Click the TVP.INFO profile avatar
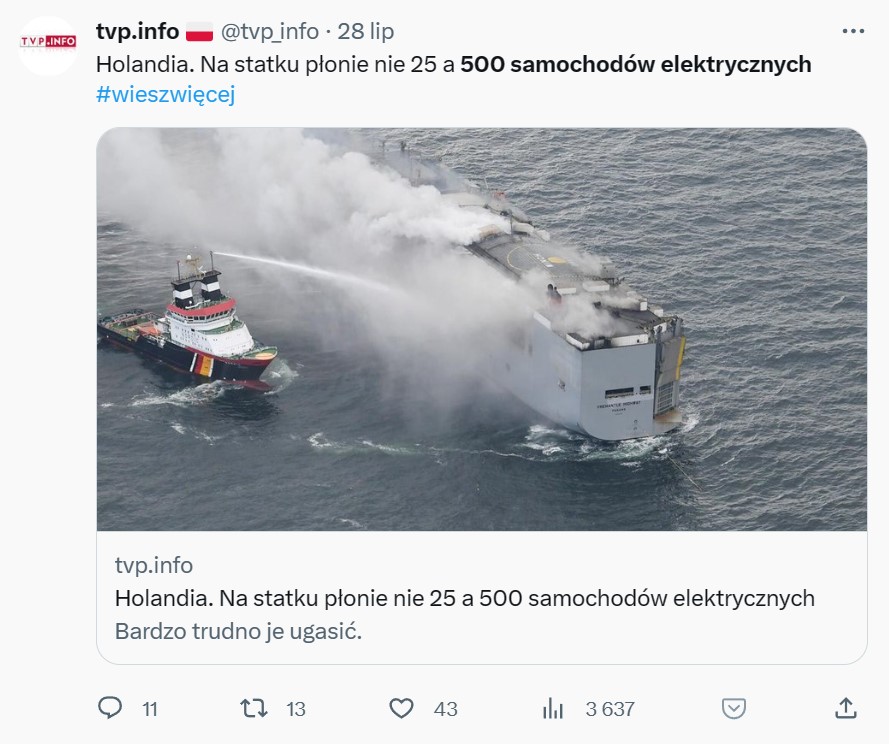889x744 pixels. pos(48,45)
